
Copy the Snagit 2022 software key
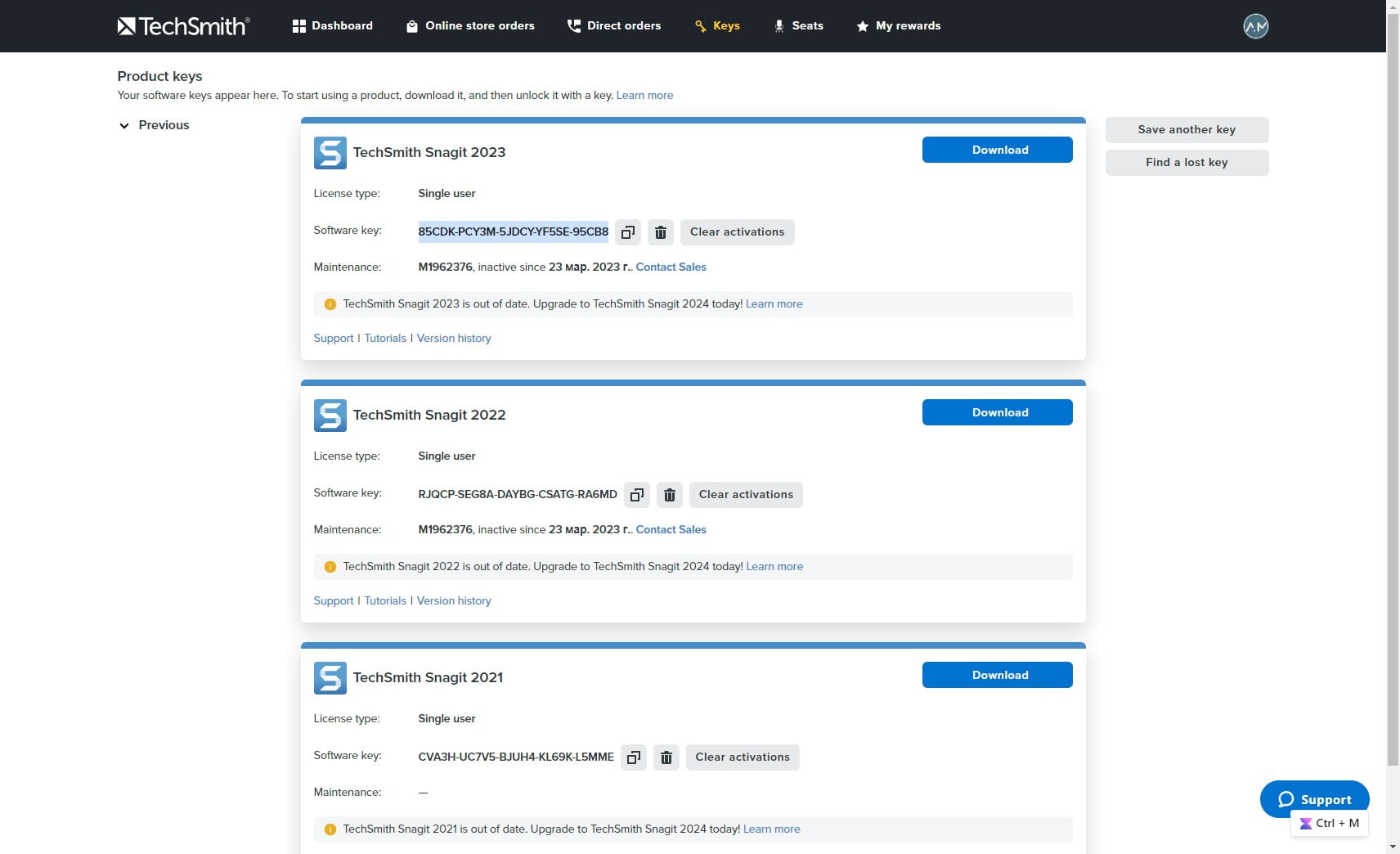(x=636, y=494)
